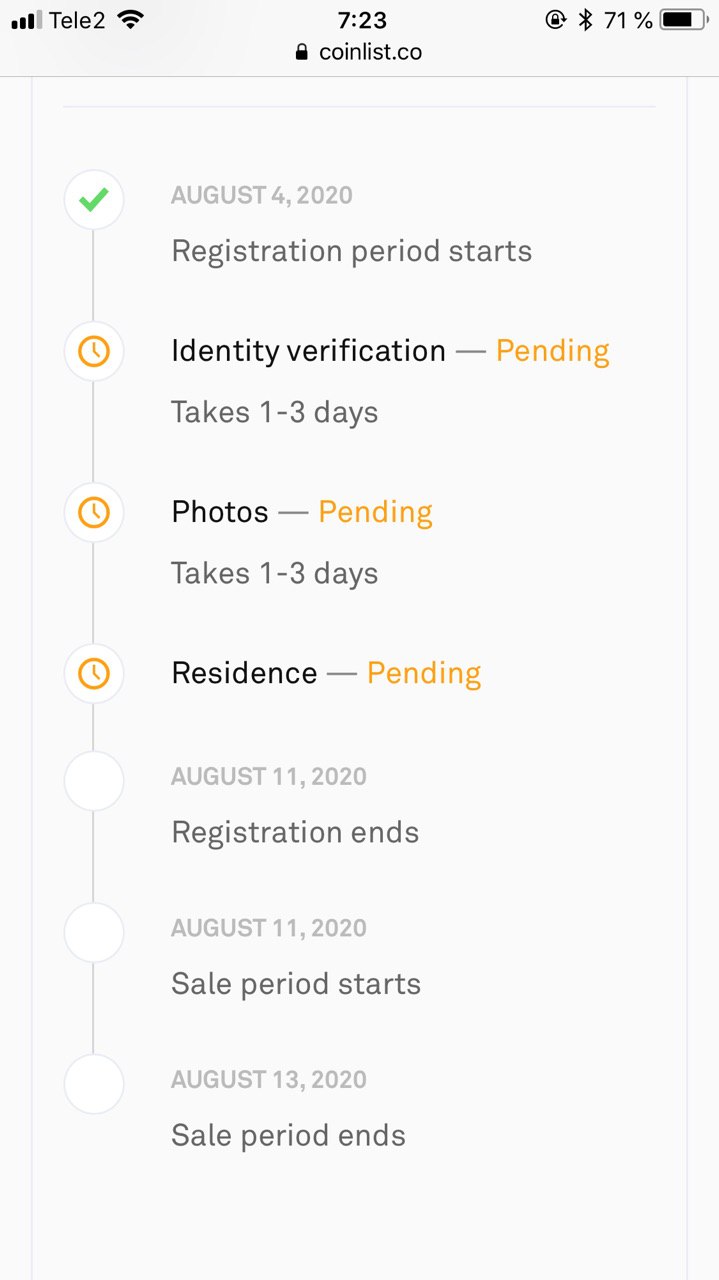719x1280 pixels.
Task: Click the green checkmark step icon
Action: (94, 200)
